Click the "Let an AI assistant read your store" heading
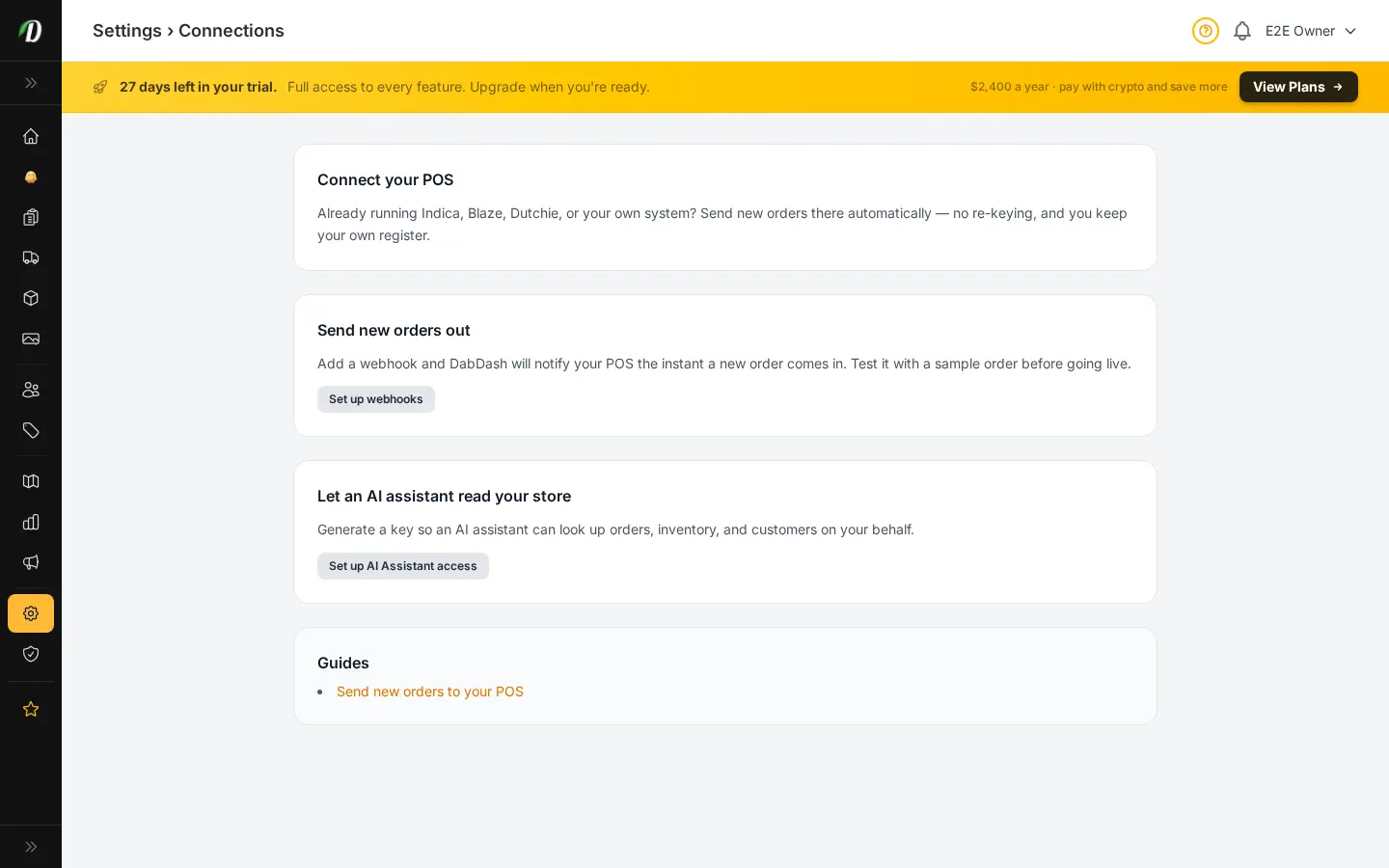 (444, 496)
